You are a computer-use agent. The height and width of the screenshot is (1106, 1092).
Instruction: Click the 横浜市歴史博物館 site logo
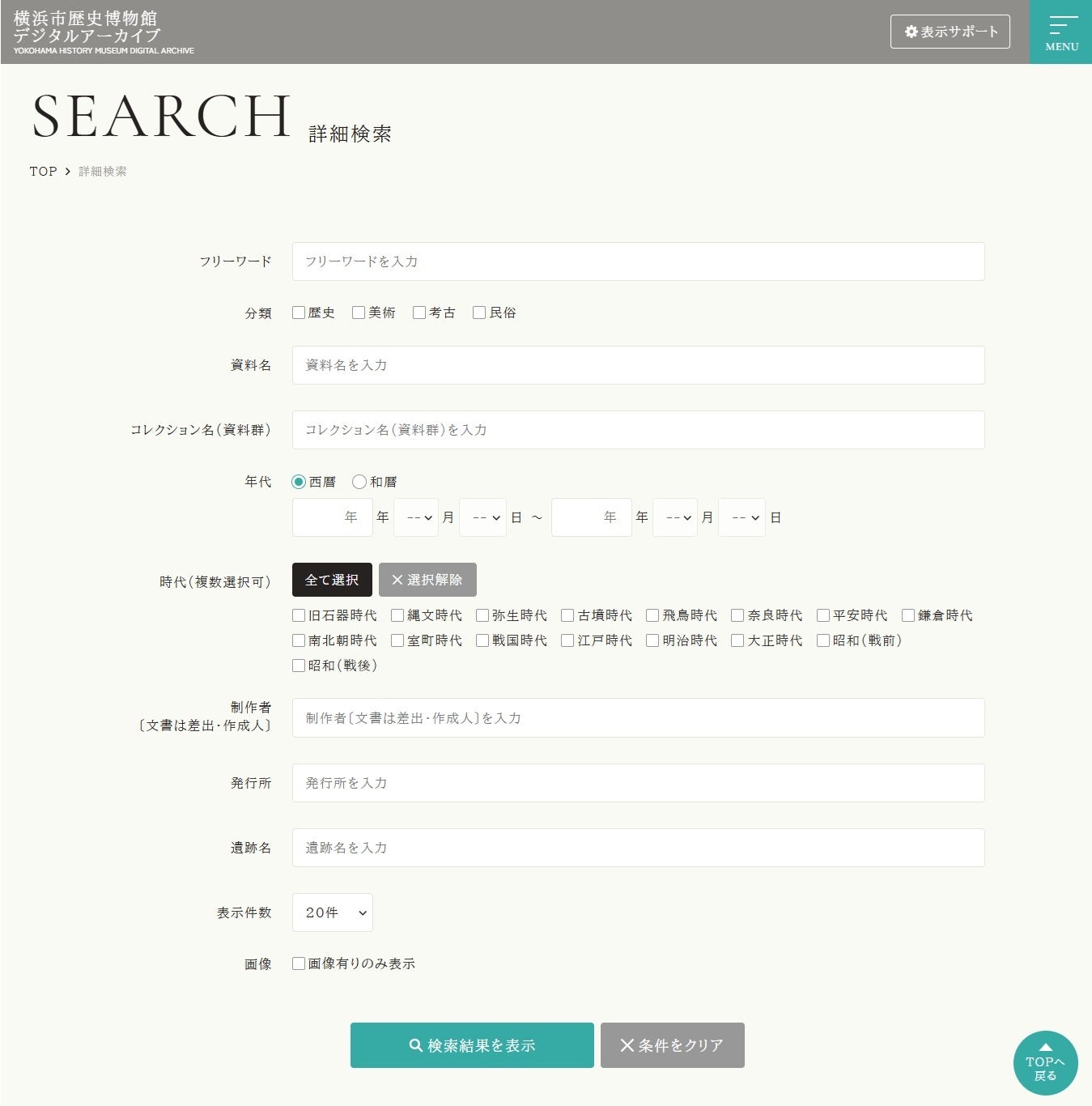click(x=104, y=32)
